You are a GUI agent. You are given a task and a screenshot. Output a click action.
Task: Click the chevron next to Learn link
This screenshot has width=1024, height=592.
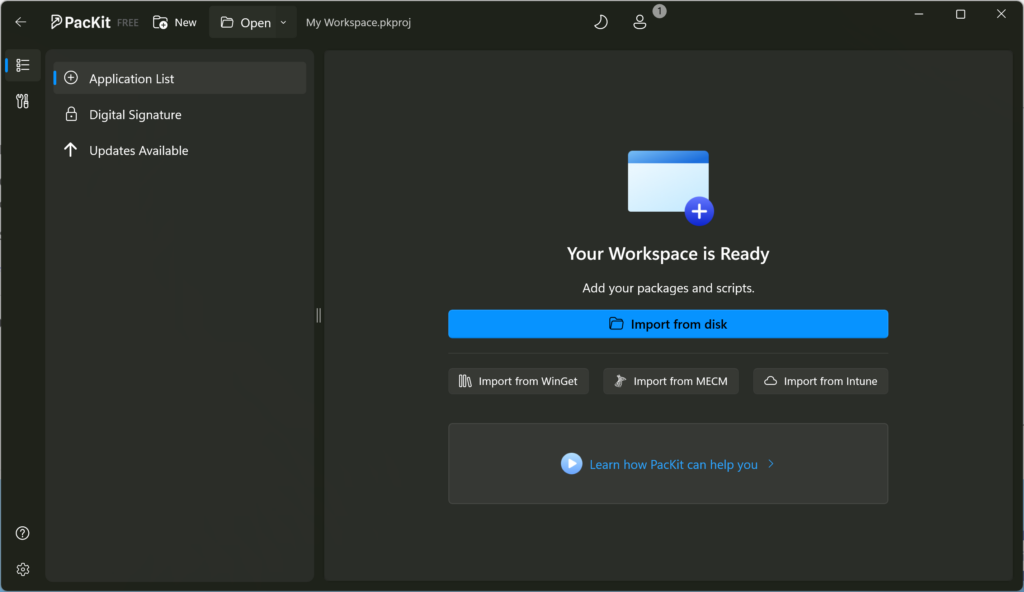pos(771,464)
